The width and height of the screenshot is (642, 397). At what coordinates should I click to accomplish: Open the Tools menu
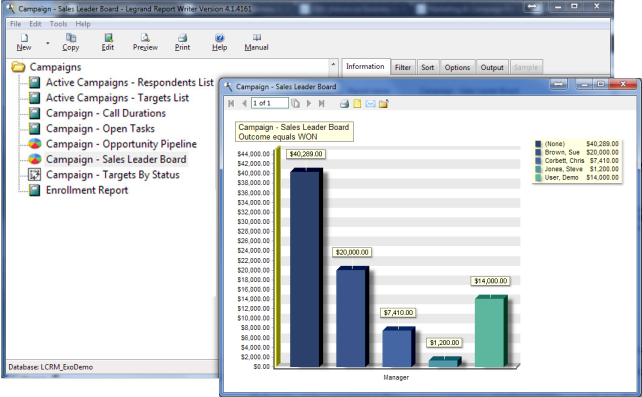58,24
